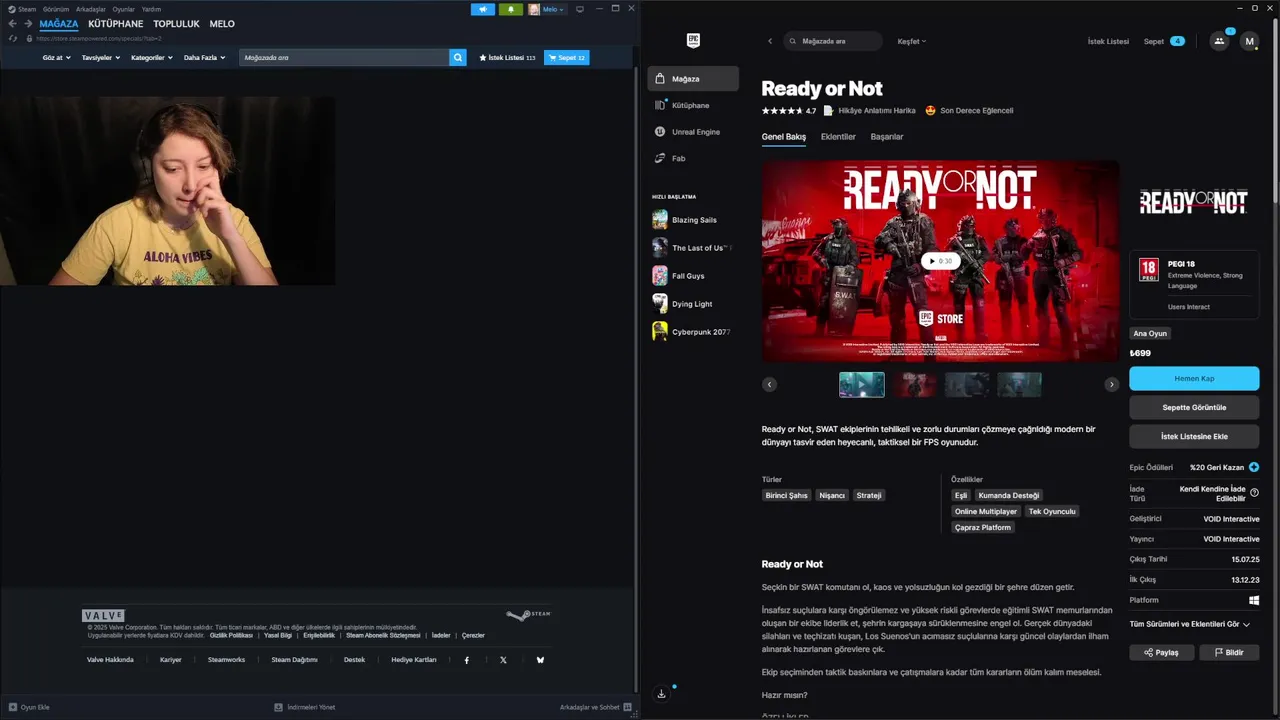Click the Facebook icon in Steam footer

pos(466,660)
